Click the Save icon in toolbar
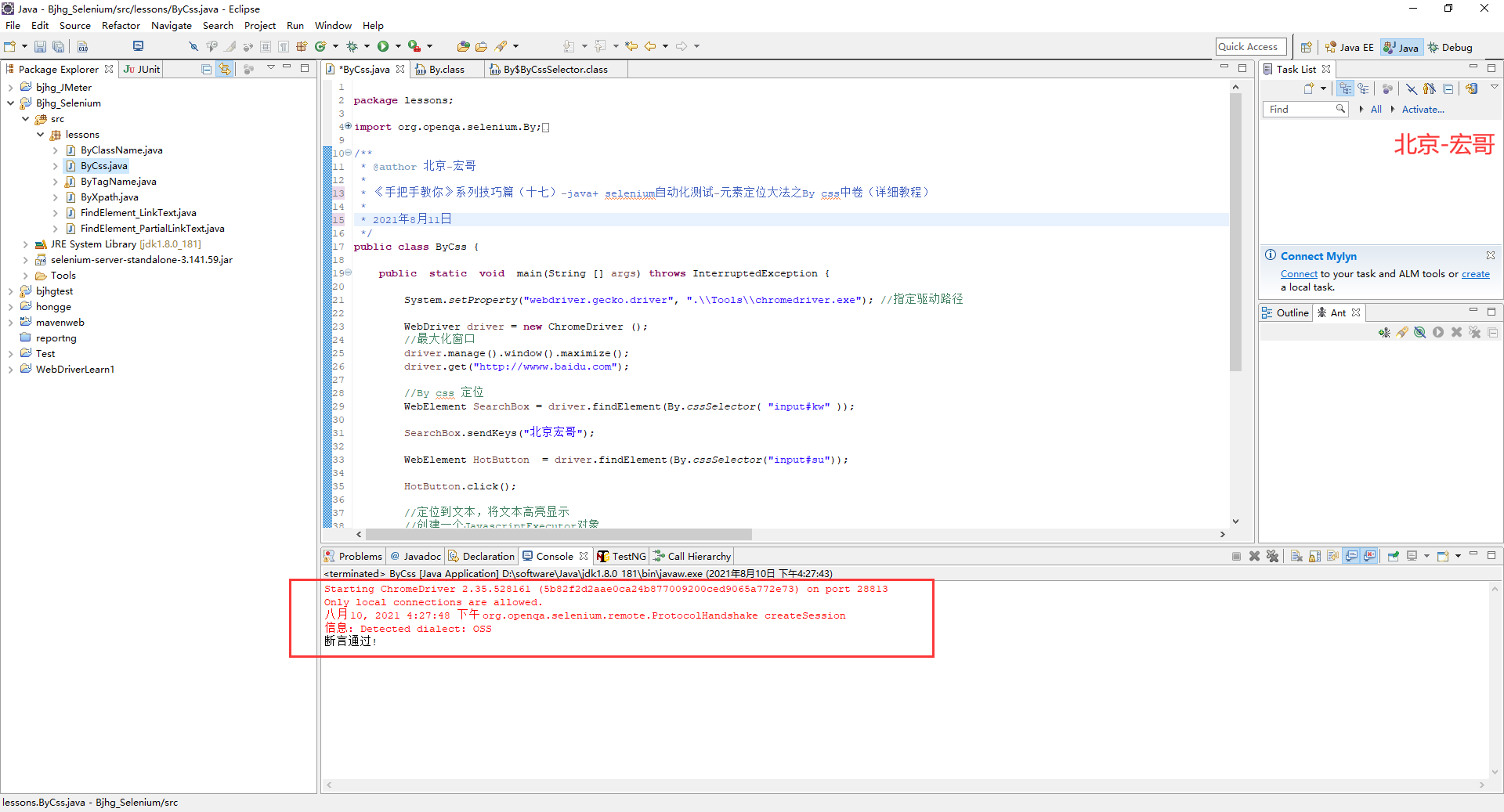1504x812 pixels. click(x=40, y=47)
